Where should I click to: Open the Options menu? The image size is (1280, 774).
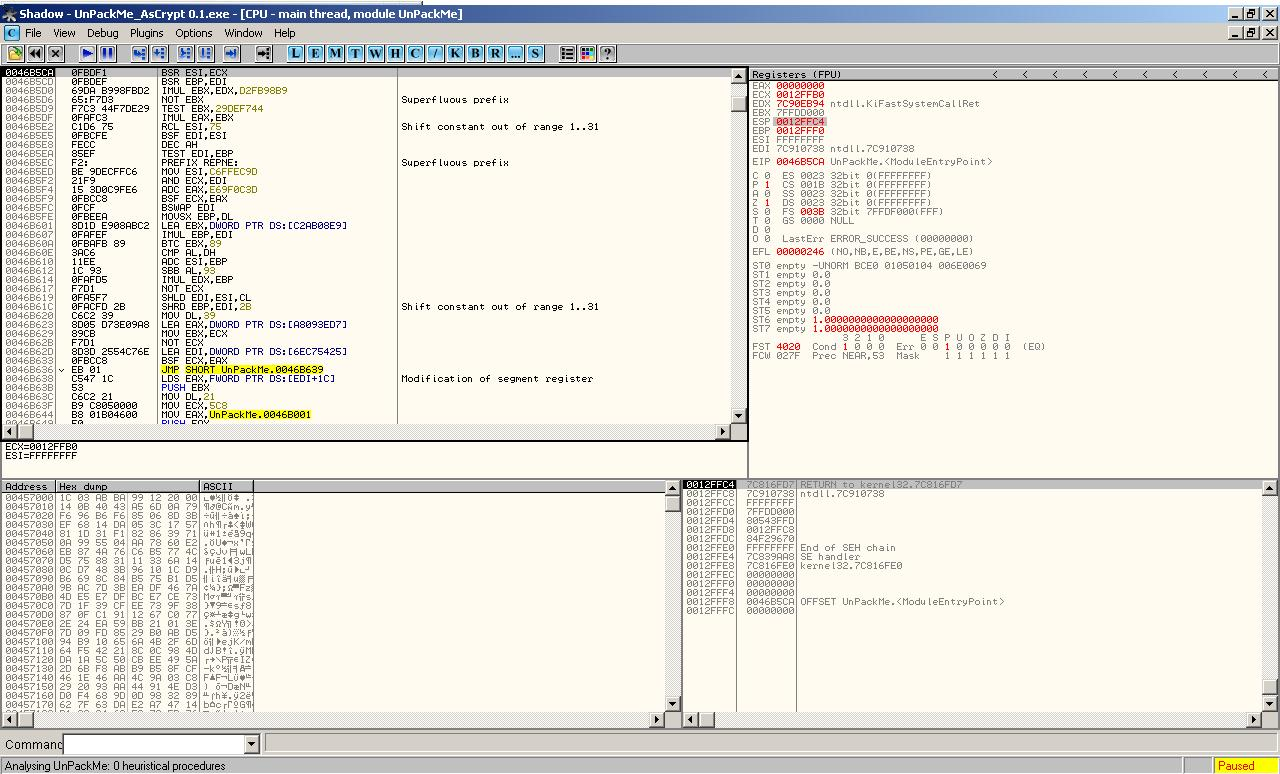tap(194, 33)
